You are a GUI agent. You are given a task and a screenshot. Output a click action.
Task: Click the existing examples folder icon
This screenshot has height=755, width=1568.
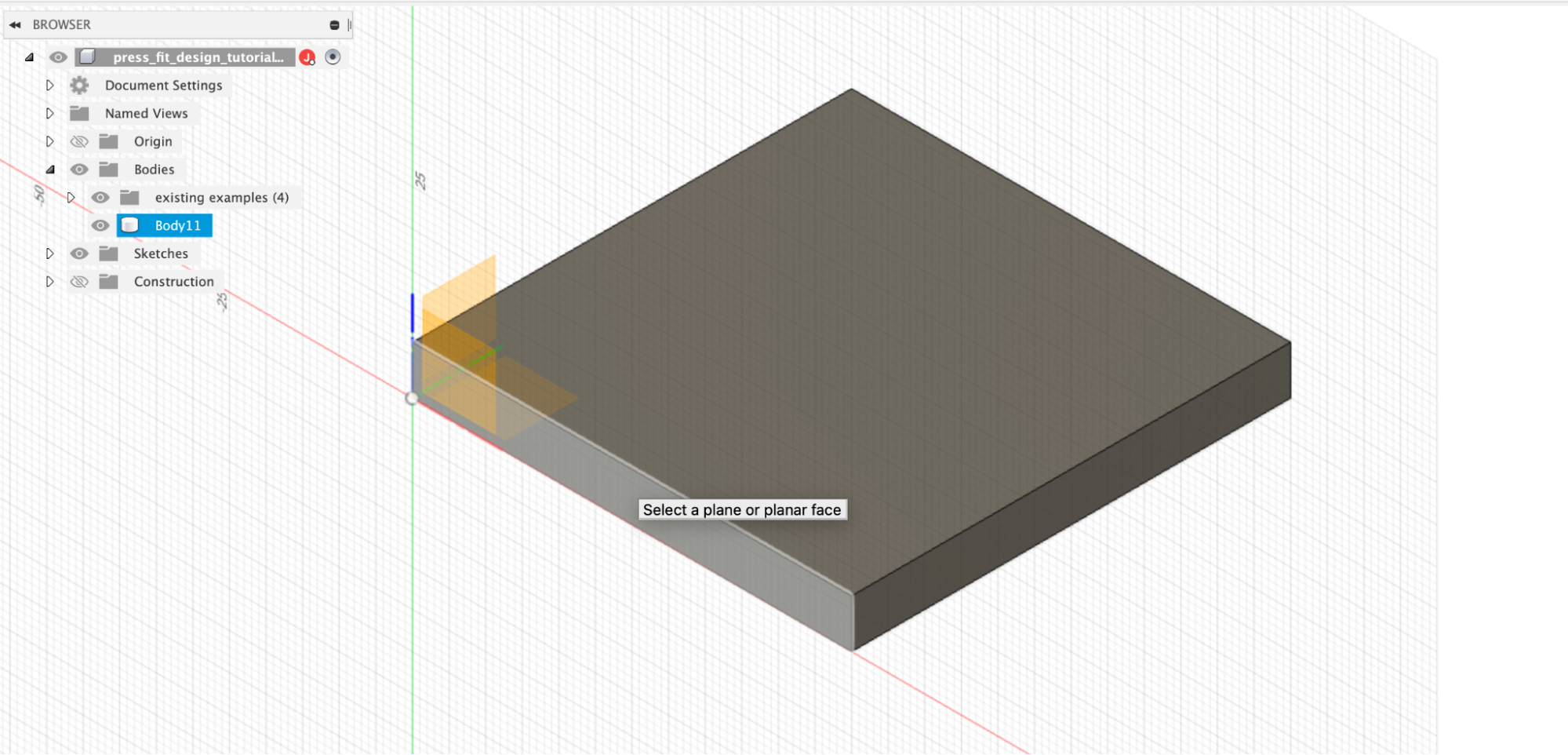click(x=129, y=197)
